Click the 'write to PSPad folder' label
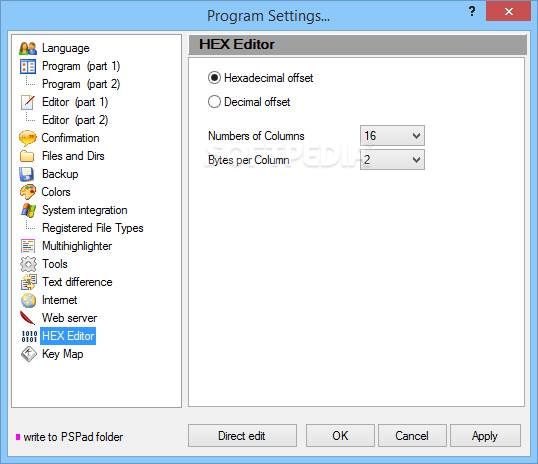 tap(73, 437)
